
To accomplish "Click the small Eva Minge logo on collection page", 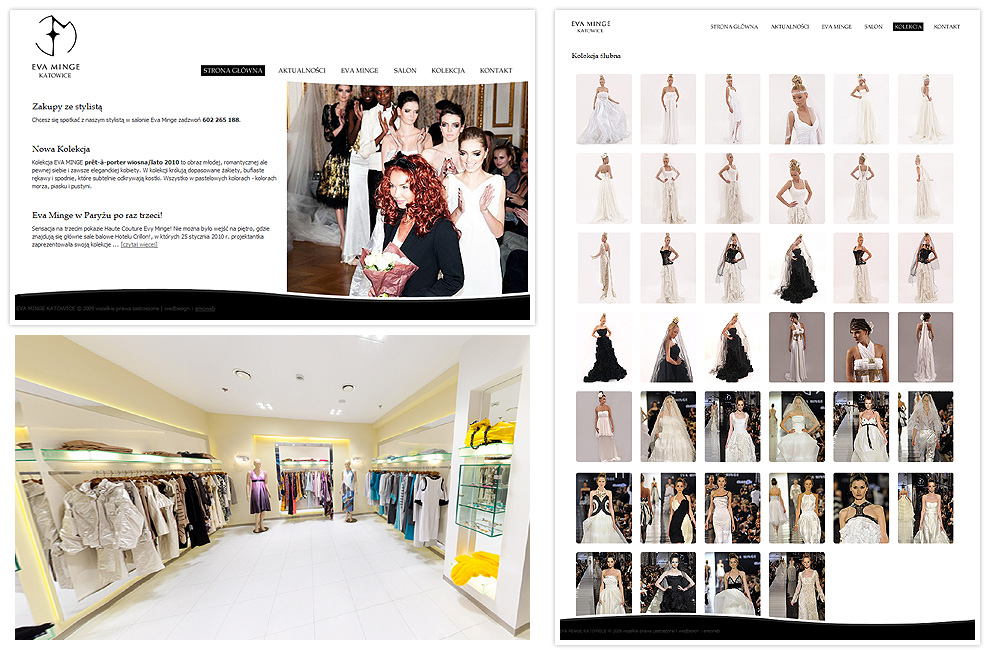I will [590, 26].
